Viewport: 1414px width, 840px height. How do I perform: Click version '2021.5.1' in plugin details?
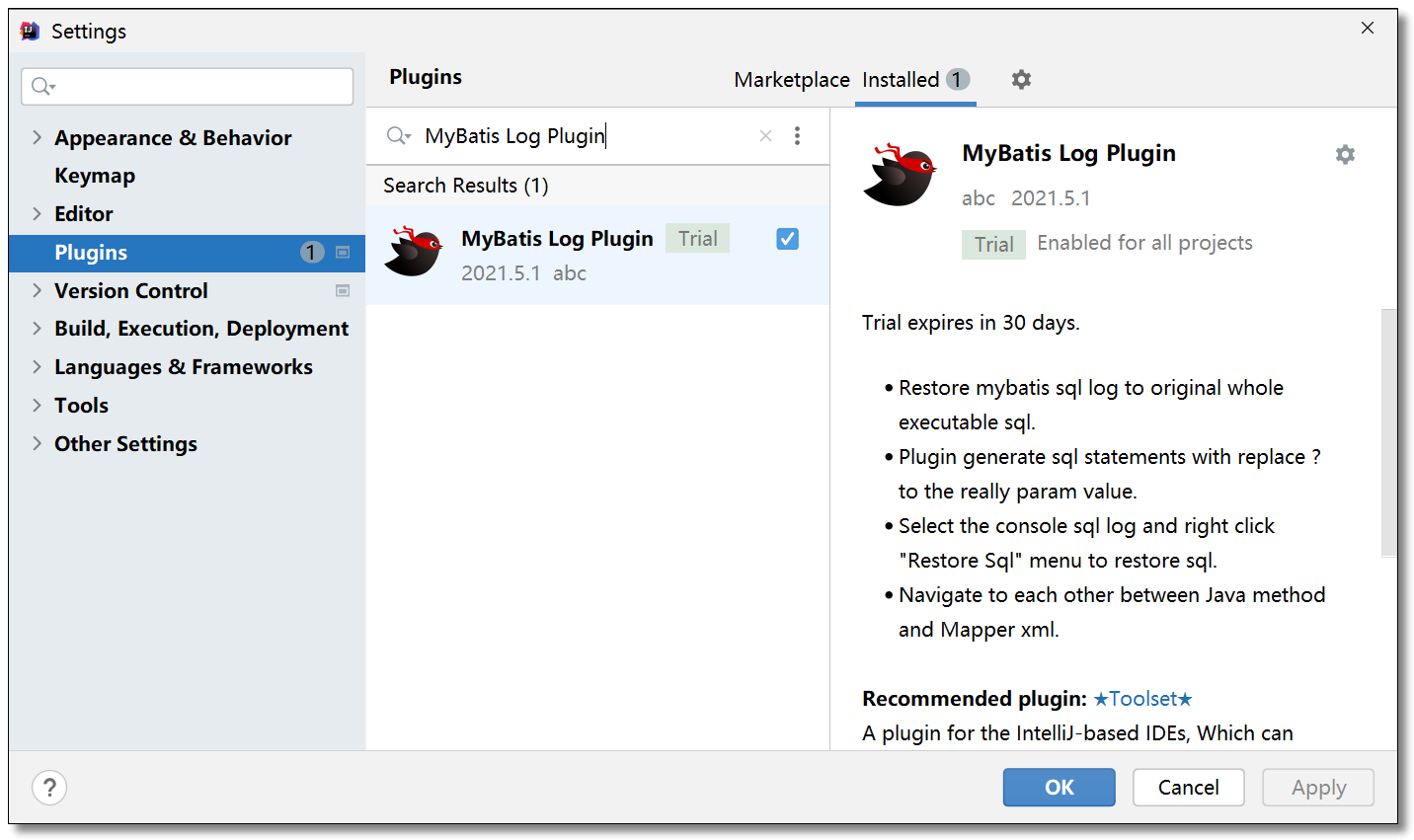tap(1051, 198)
